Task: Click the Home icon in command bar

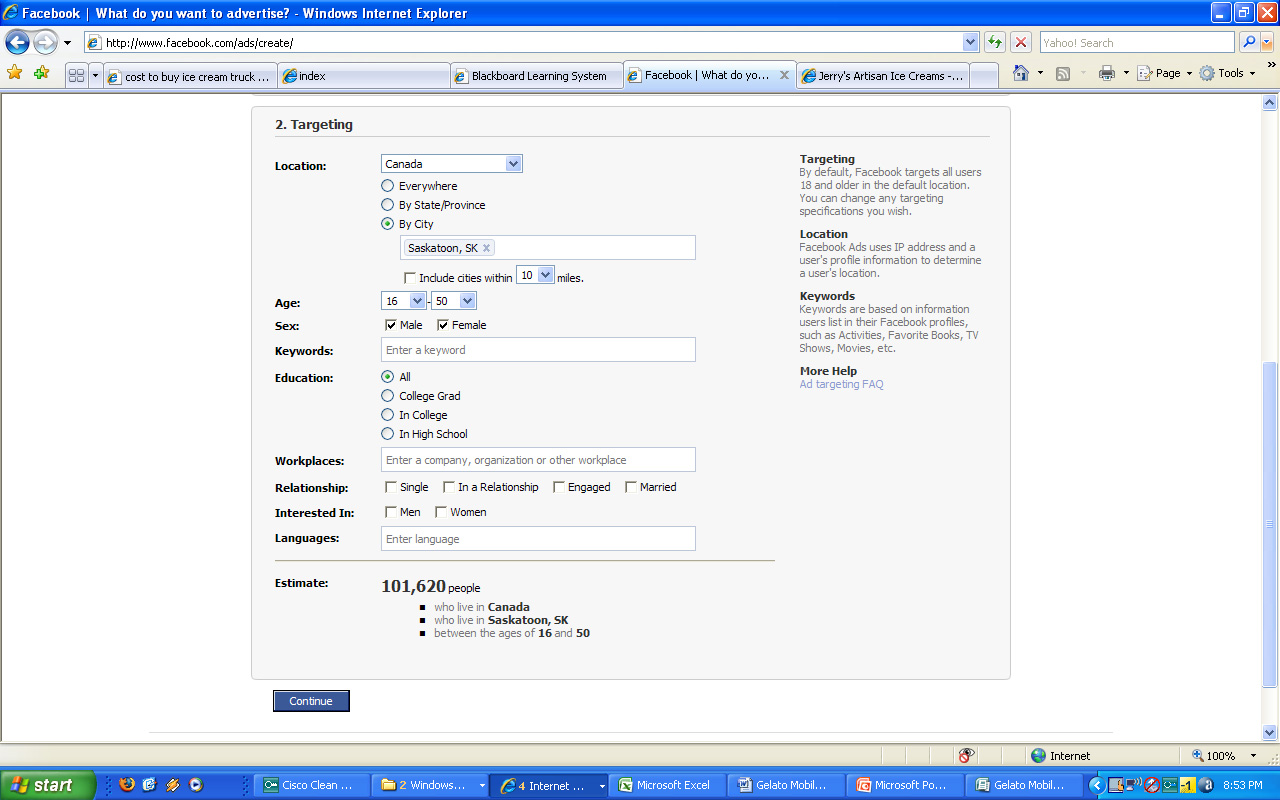Action: (1021, 73)
